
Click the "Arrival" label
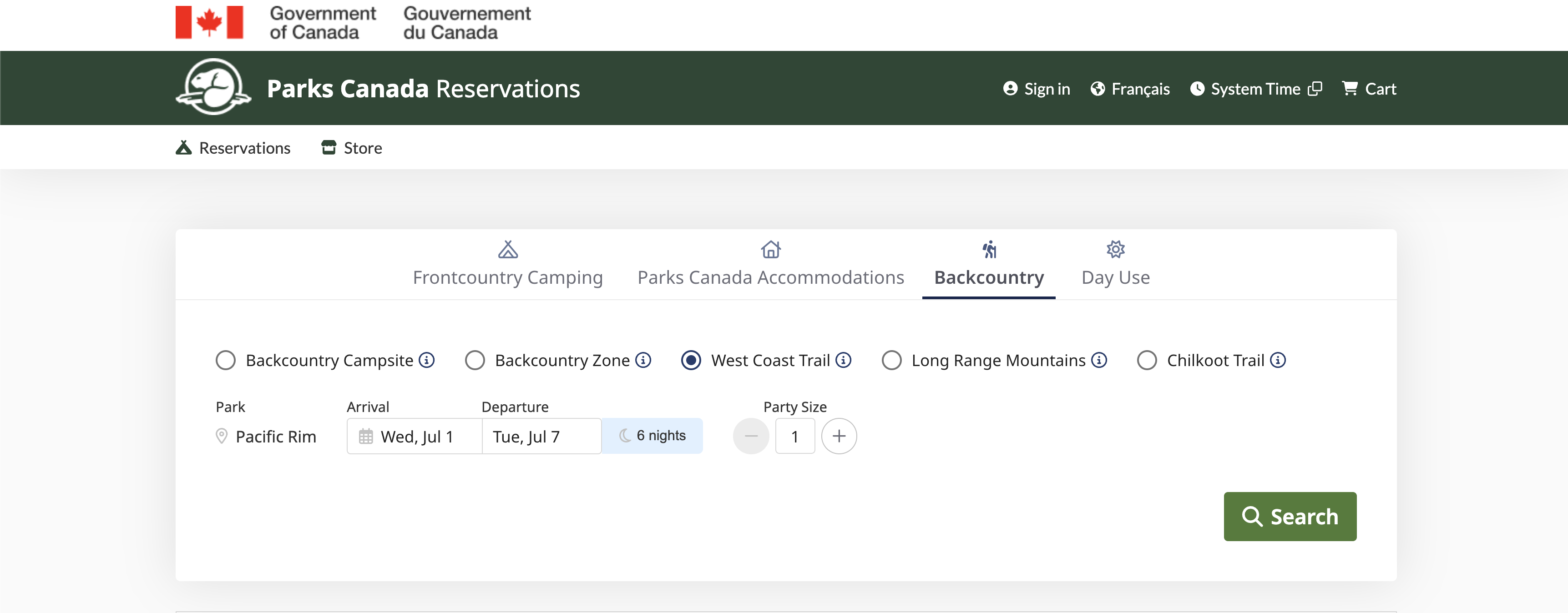368,407
